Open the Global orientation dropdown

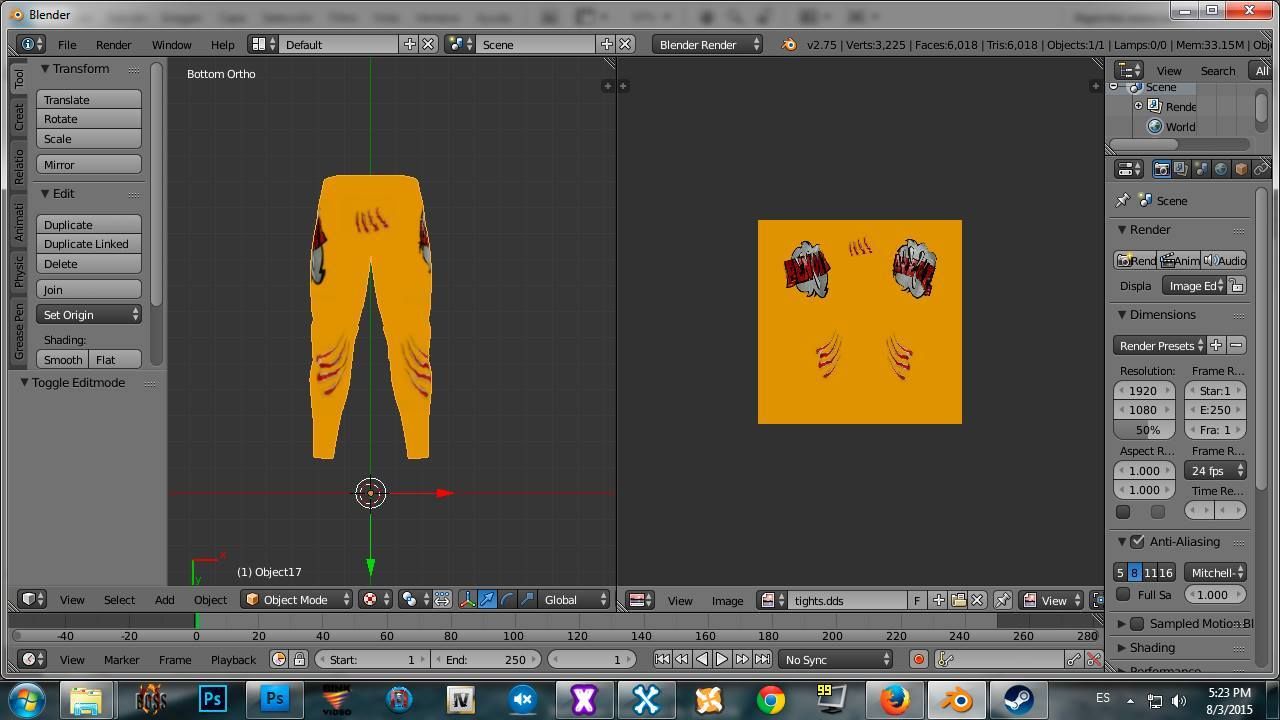point(574,599)
